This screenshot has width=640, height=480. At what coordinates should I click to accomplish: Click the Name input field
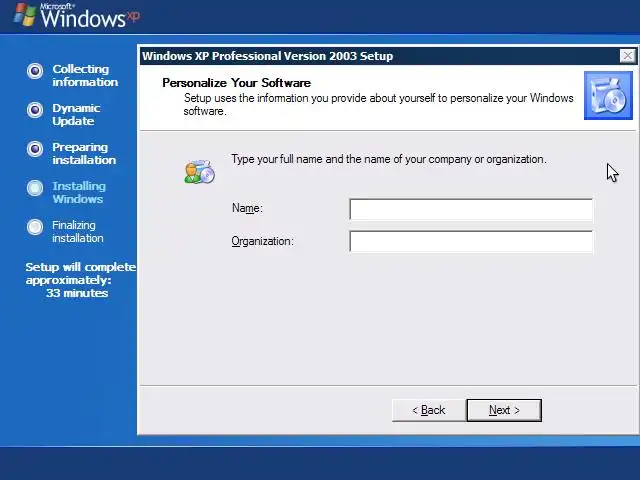[x=471, y=209]
